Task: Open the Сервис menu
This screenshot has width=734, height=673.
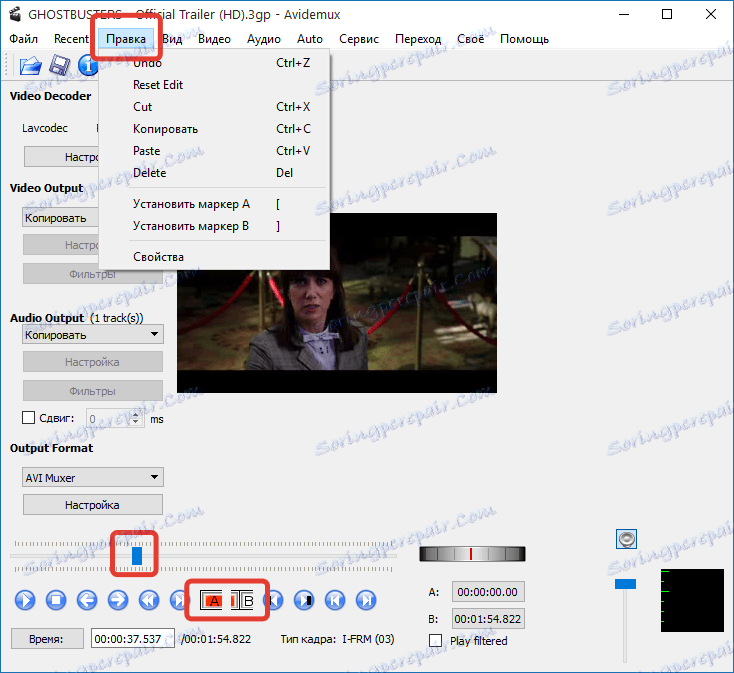Action: pyautogui.click(x=359, y=39)
